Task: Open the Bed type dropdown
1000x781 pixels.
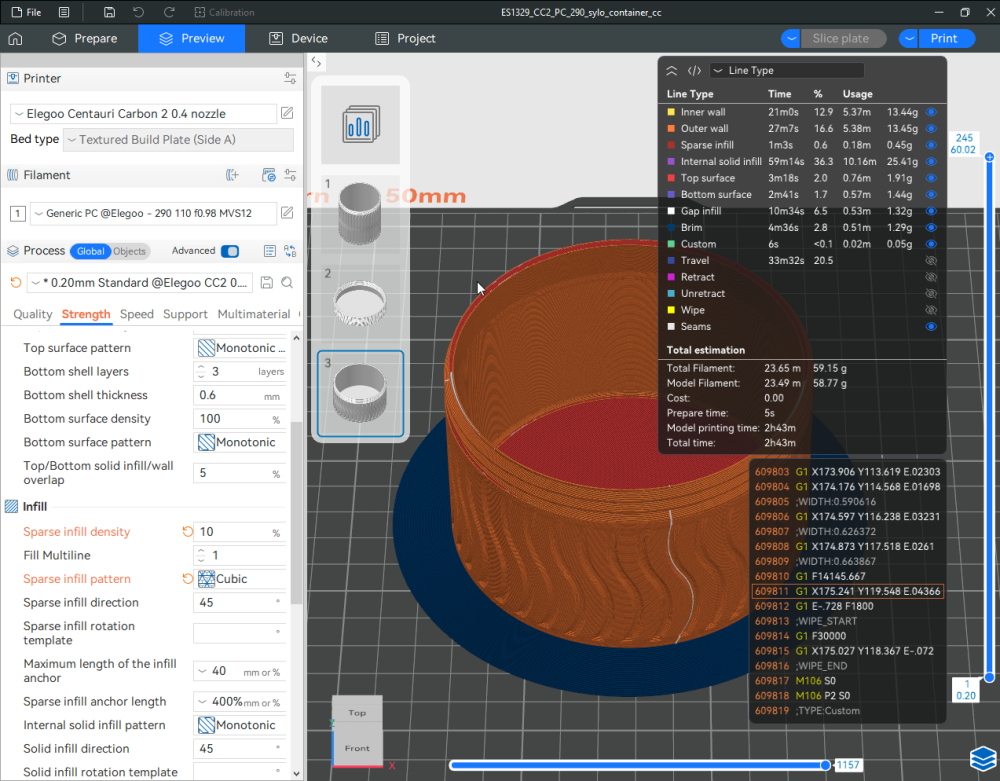Action: [178, 140]
